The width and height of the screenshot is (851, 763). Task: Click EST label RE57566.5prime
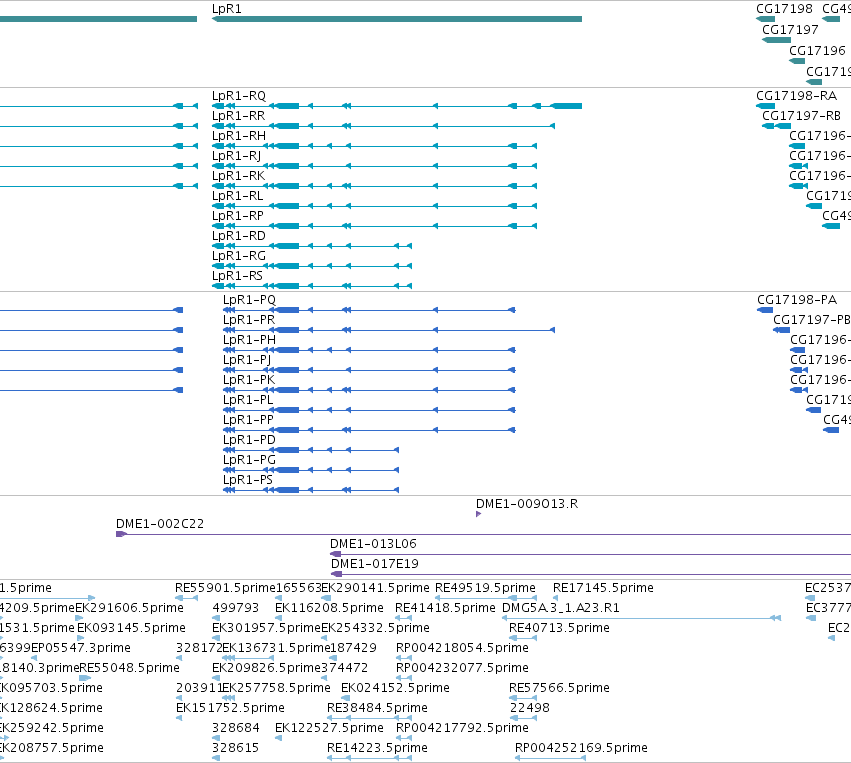point(559,689)
